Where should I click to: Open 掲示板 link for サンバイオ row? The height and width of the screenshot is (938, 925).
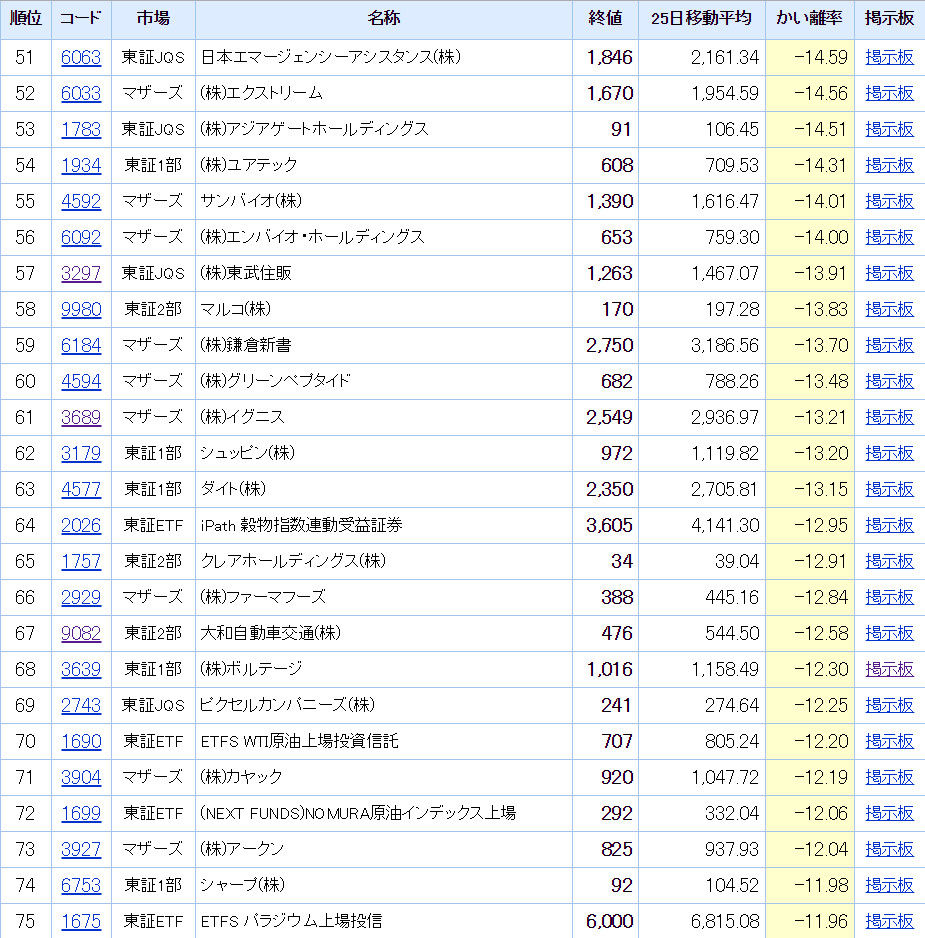(889, 201)
